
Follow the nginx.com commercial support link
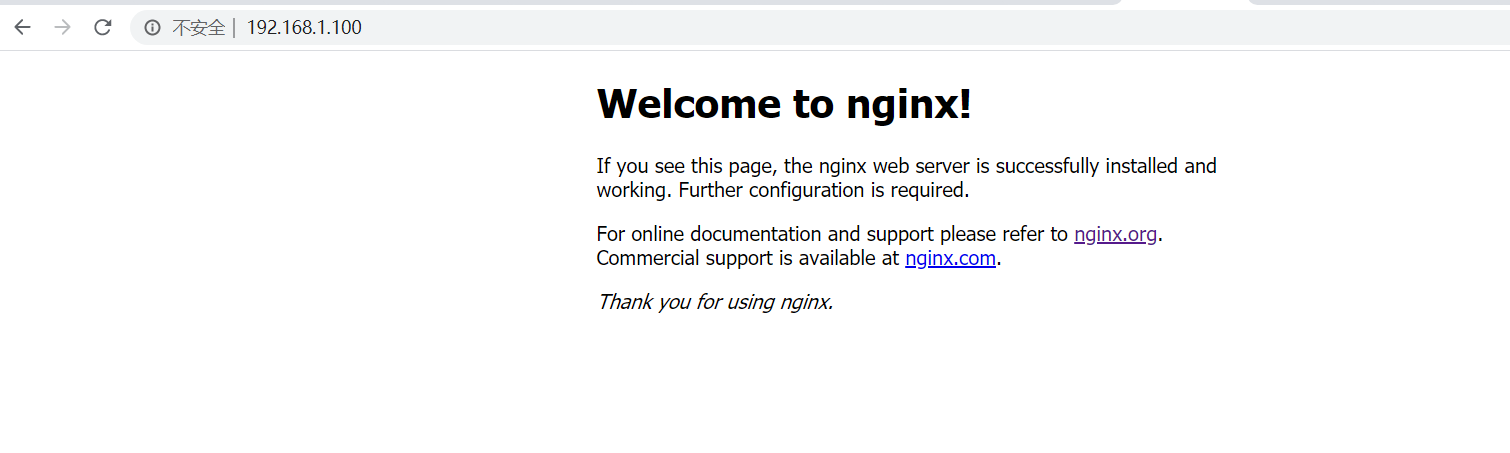pyautogui.click(x=950, y=258)
